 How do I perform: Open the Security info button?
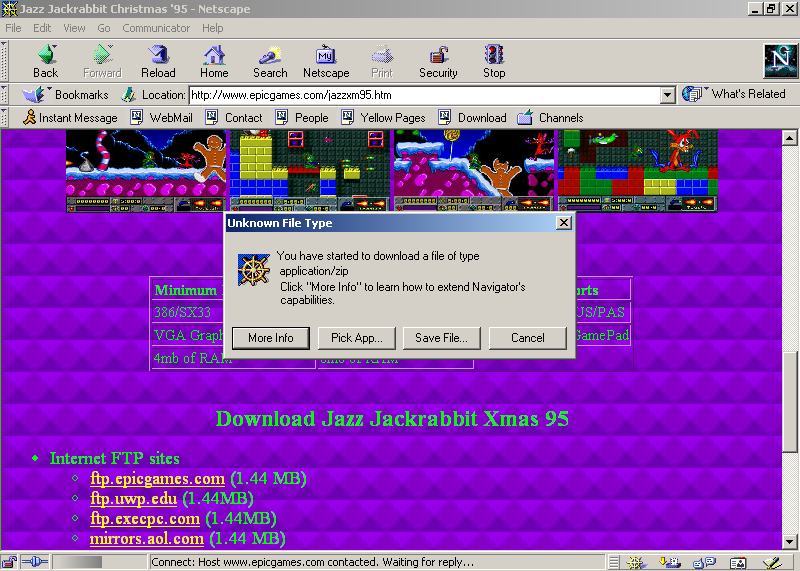click(x=438, y=61)
